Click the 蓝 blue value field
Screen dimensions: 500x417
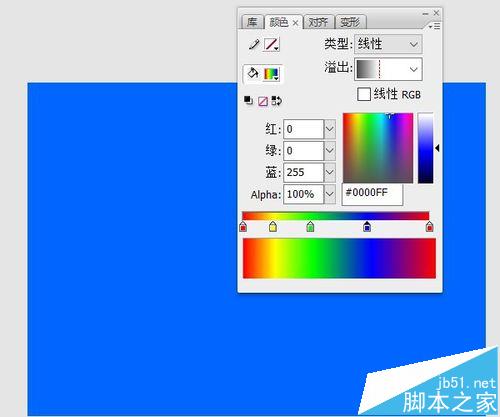(x=303, y=172)
